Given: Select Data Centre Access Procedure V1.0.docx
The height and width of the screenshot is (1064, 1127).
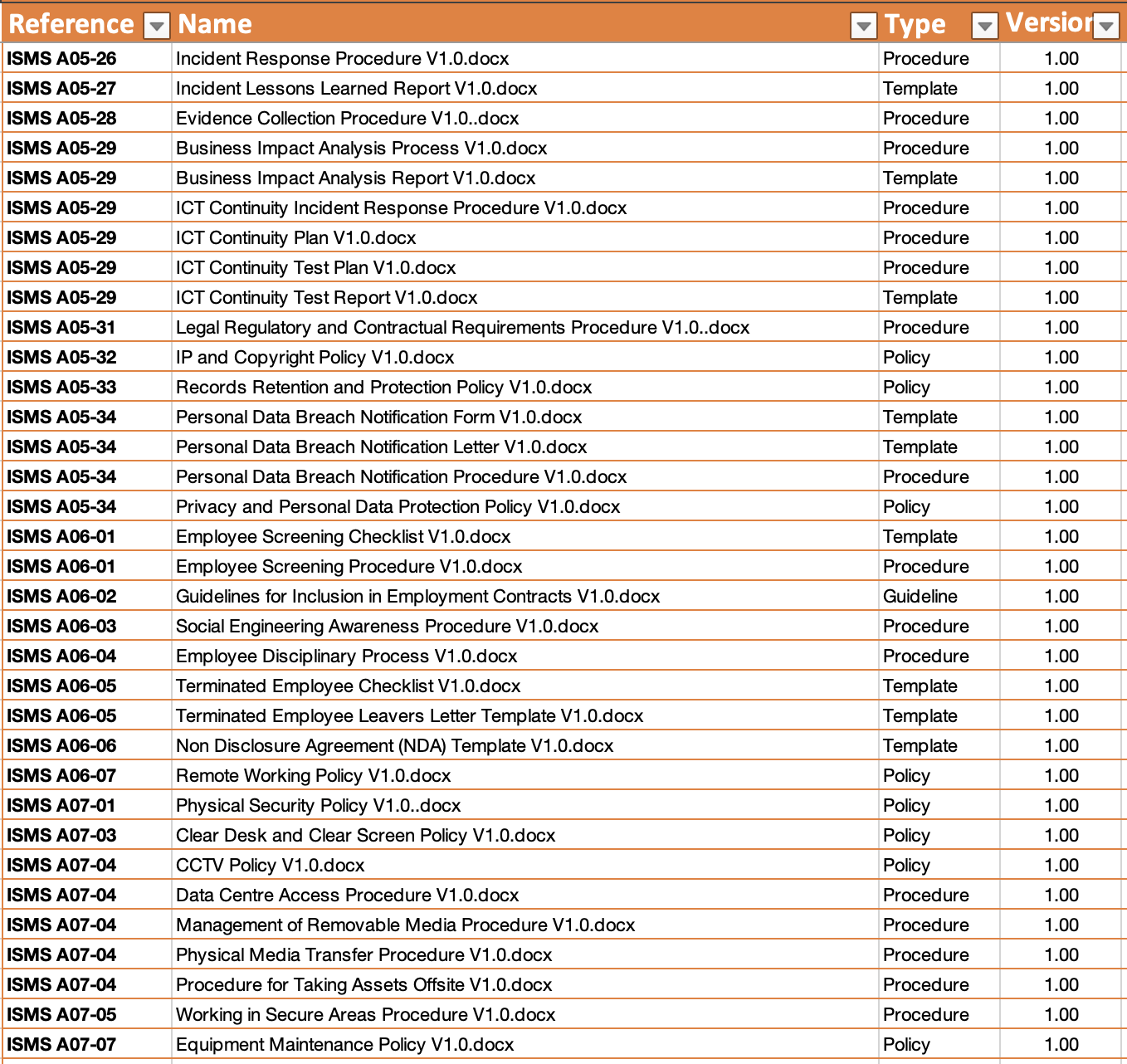Looking at the screenshot, I should pos(525,896).
